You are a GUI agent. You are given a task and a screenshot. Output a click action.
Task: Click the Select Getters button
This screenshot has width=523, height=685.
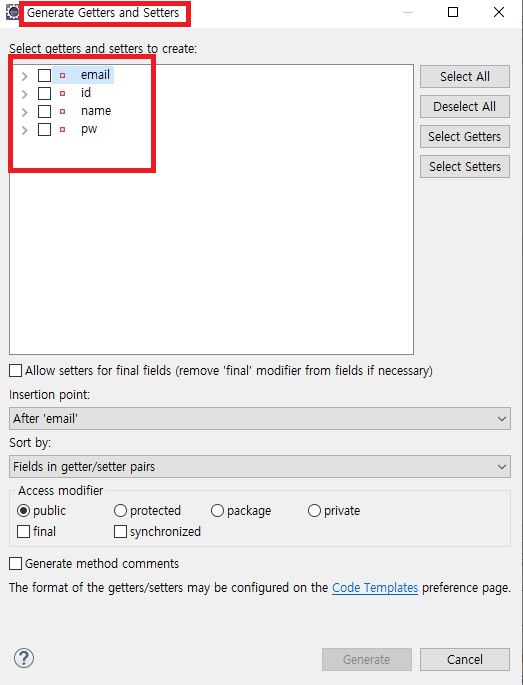(x=465, y=136)
